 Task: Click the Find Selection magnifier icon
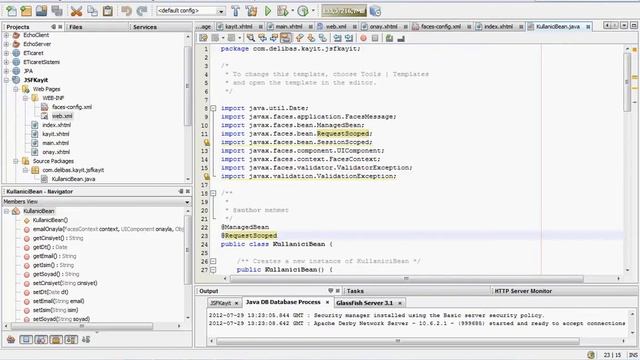pos(251,38)
